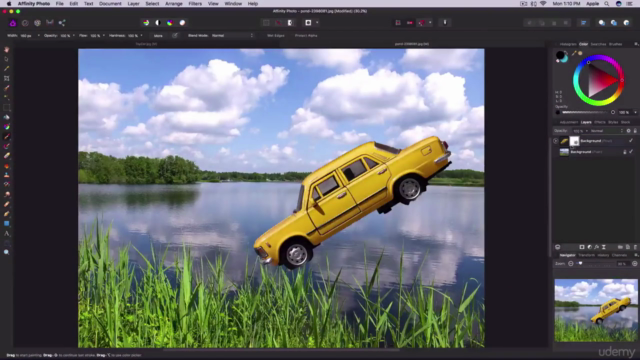Open the brush Width dropdown

click(x=39, y=36)
